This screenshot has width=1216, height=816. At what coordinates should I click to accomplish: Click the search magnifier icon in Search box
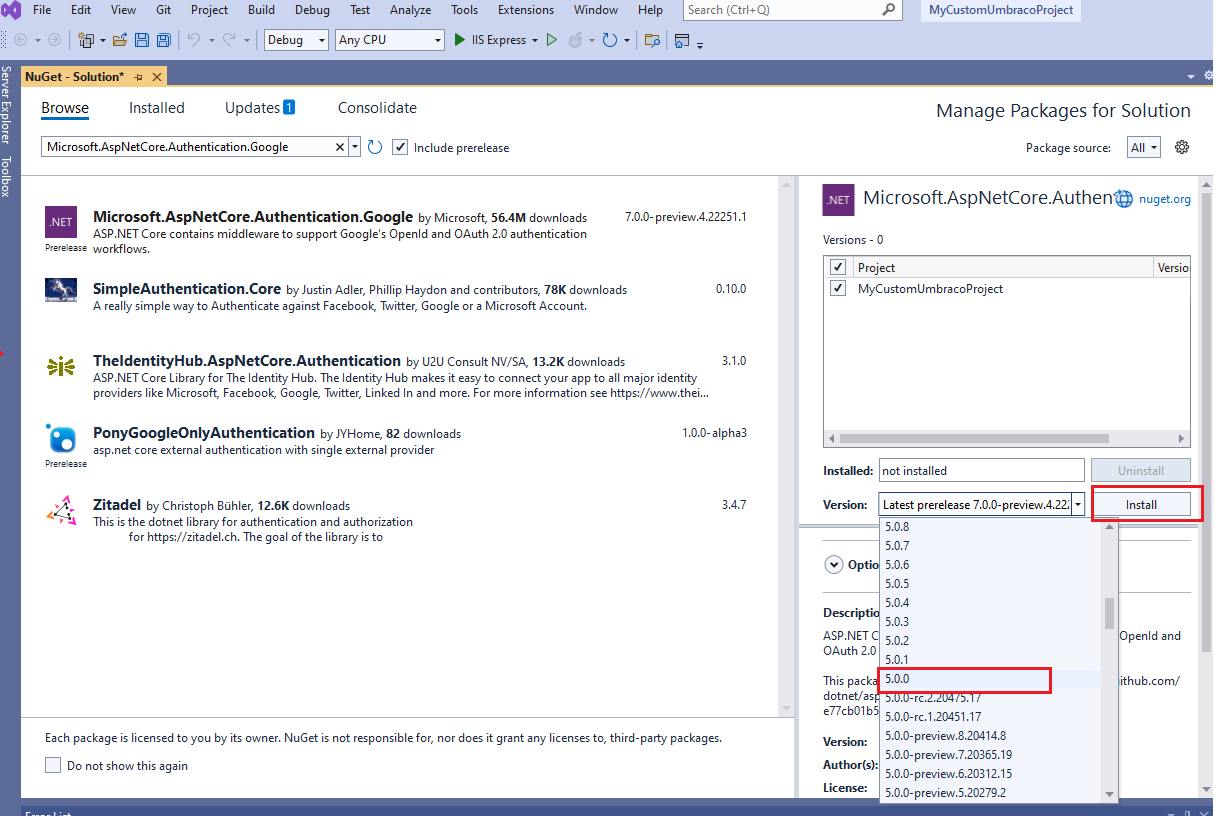(889, 10)
